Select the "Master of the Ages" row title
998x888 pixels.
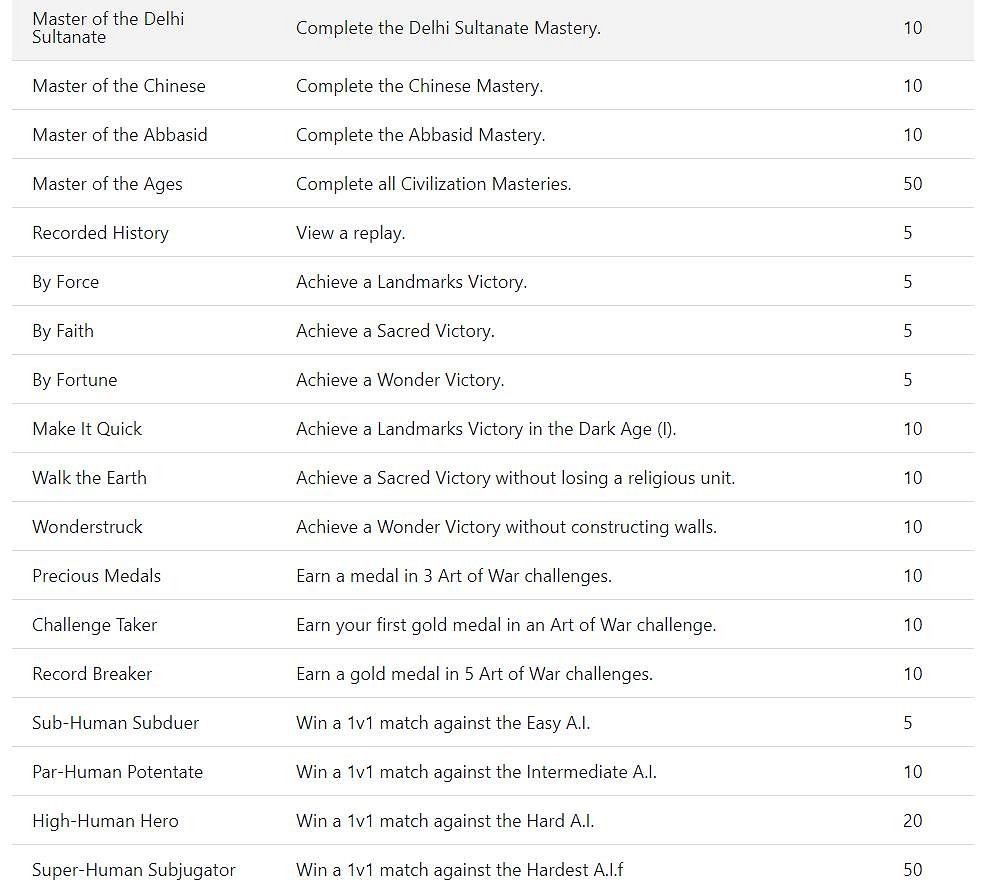pos(107,184)
